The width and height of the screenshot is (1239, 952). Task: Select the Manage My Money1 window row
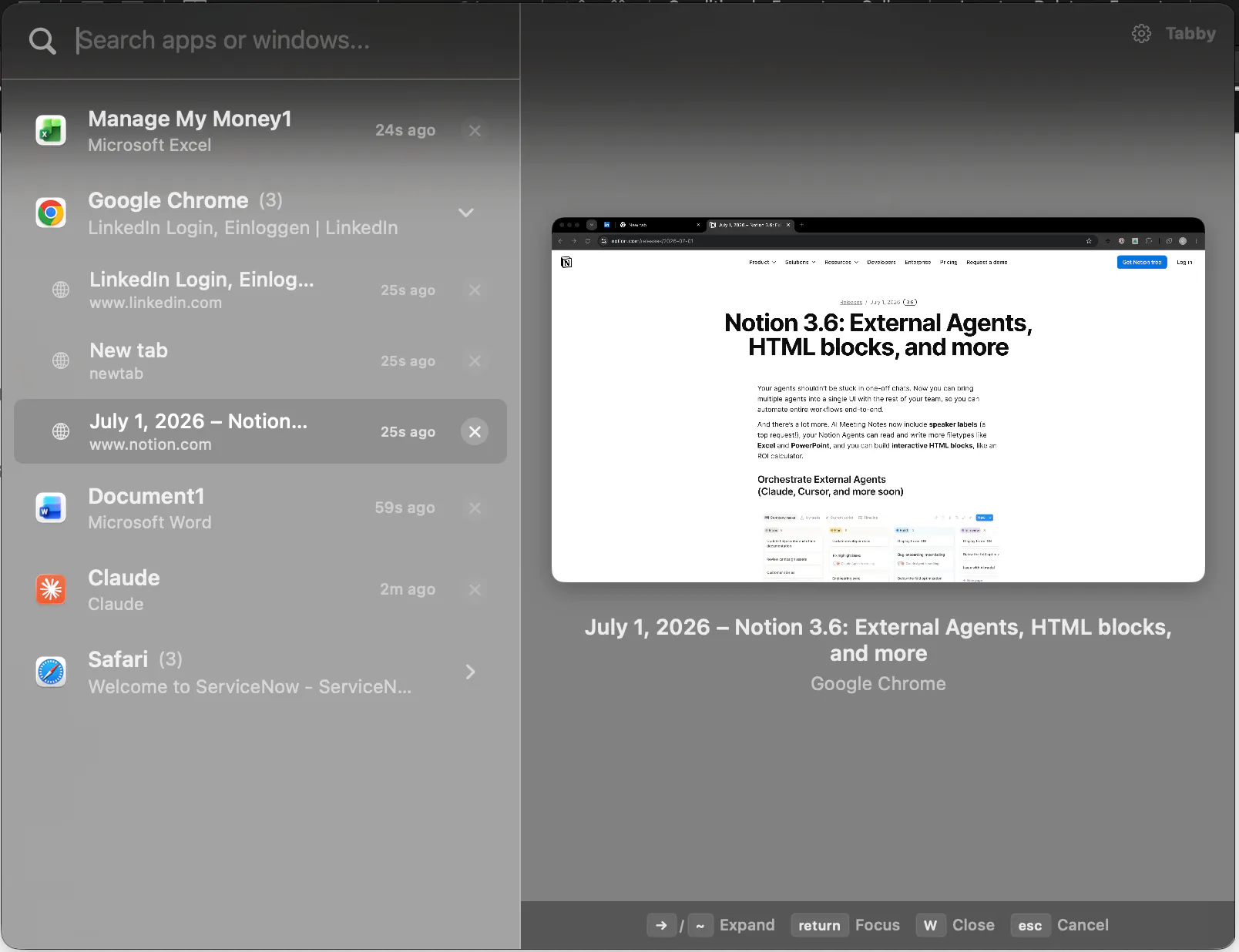260,131
